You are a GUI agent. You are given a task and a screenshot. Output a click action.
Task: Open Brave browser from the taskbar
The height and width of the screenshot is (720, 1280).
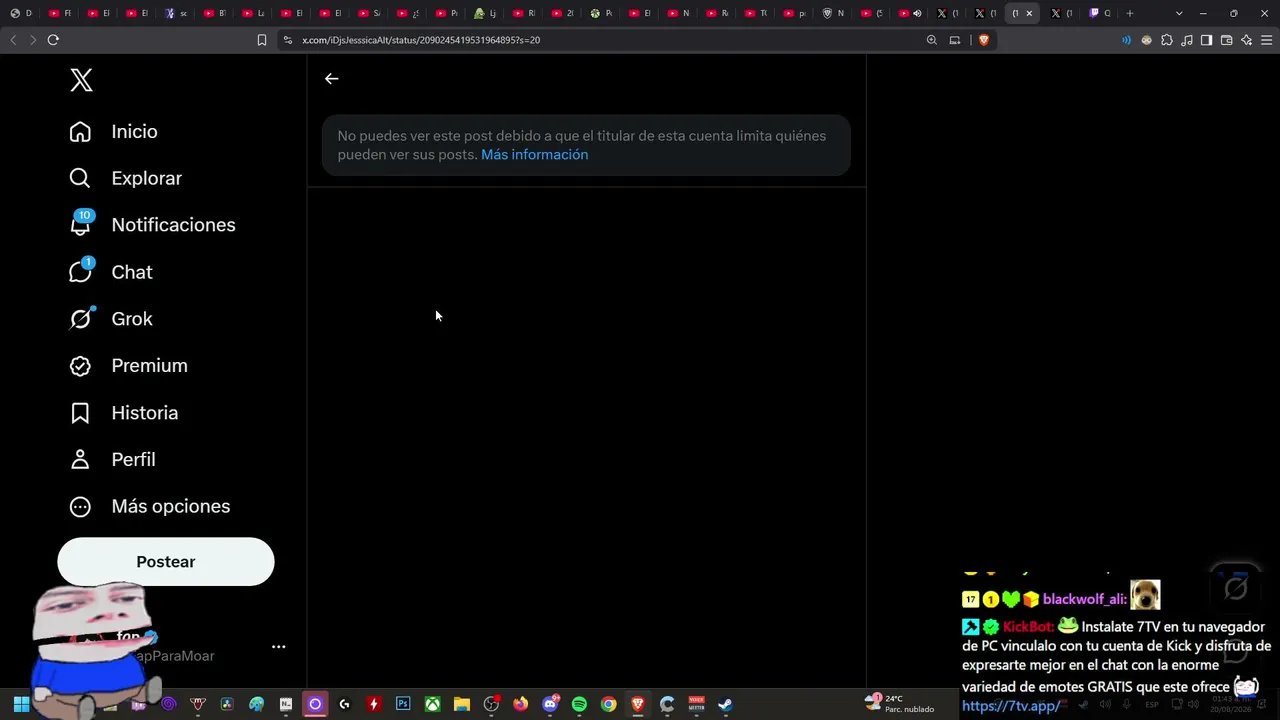pyautogui.click(x=638, y=704)
